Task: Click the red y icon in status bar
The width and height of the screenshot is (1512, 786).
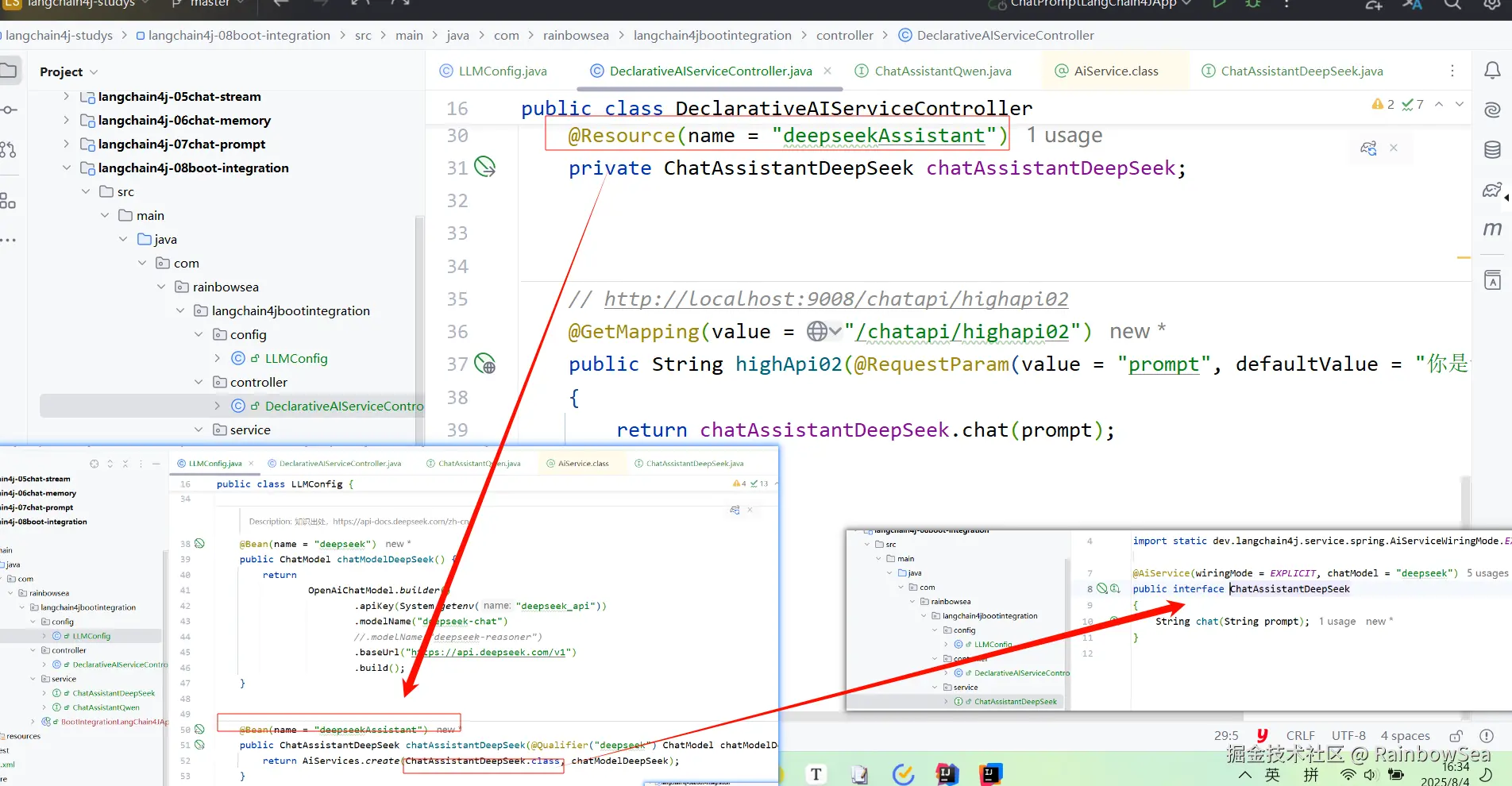Action: click(1262, 735)
